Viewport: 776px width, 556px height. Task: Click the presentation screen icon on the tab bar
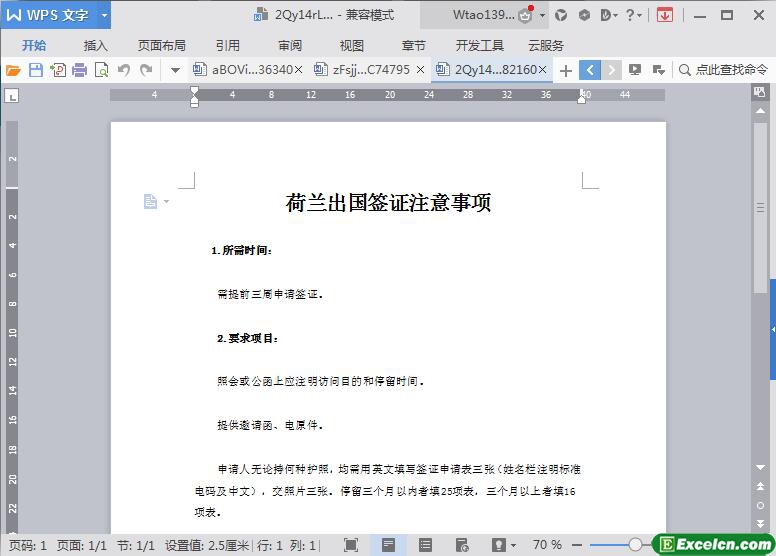click(x=635, y=70)
